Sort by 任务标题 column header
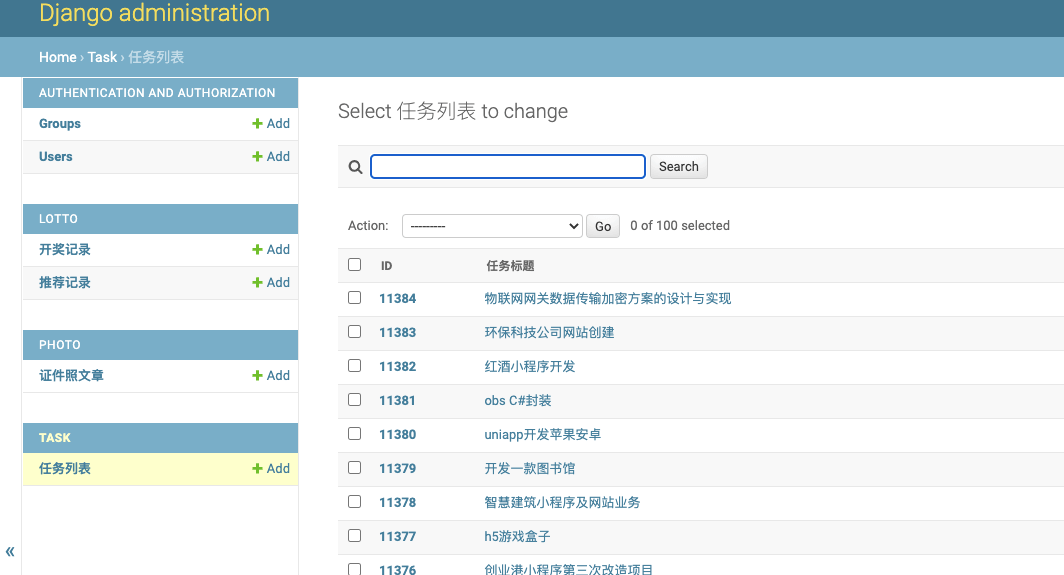The width and height of the screenshot is (1064, 575). pyautogui.click(x=510, y=266)
